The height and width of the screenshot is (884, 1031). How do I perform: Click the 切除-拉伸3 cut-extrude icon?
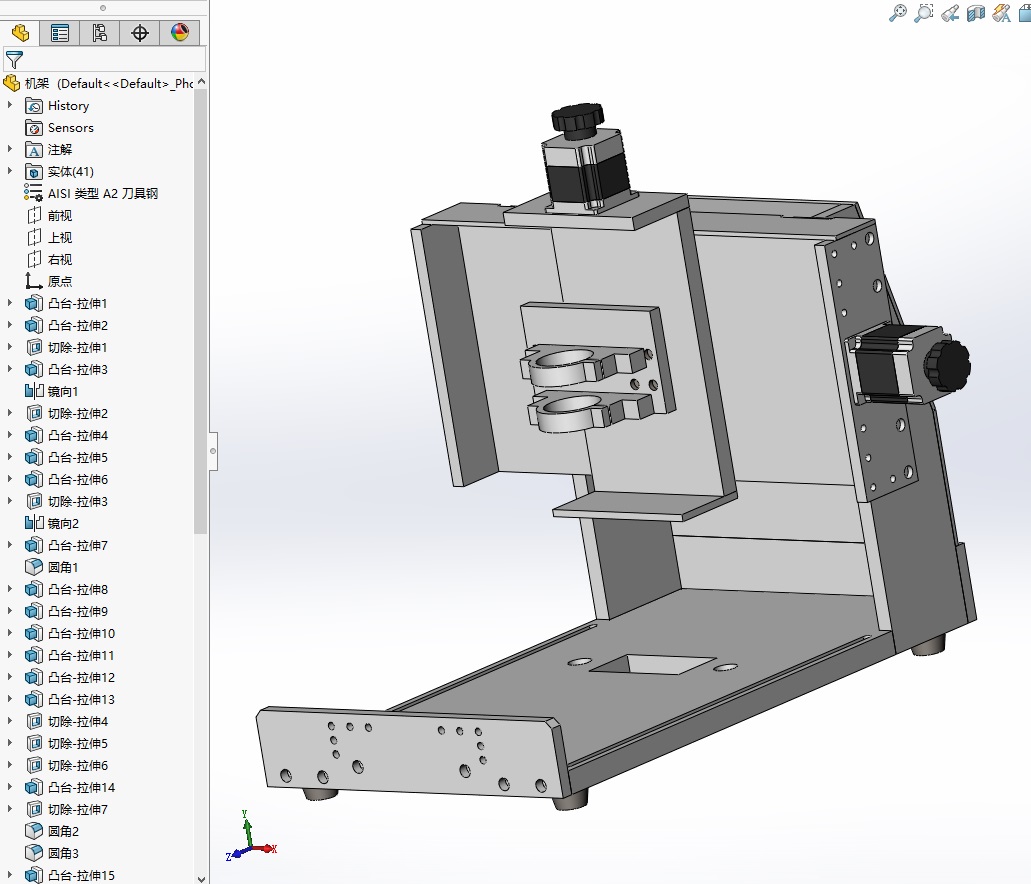[x=34, y=501]
